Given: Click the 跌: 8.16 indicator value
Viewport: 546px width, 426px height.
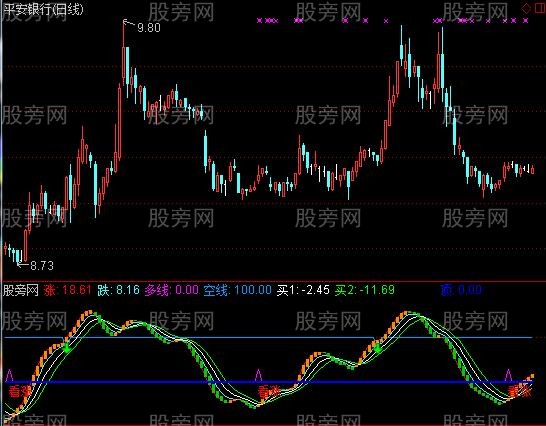Looking at the screenshot, I should point(118,290).
